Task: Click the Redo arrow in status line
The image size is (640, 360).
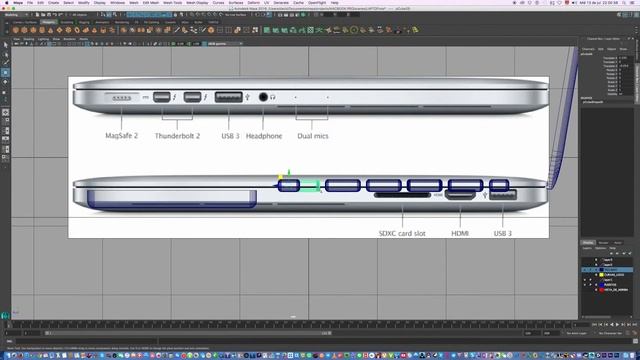Action: click(60, 15)
